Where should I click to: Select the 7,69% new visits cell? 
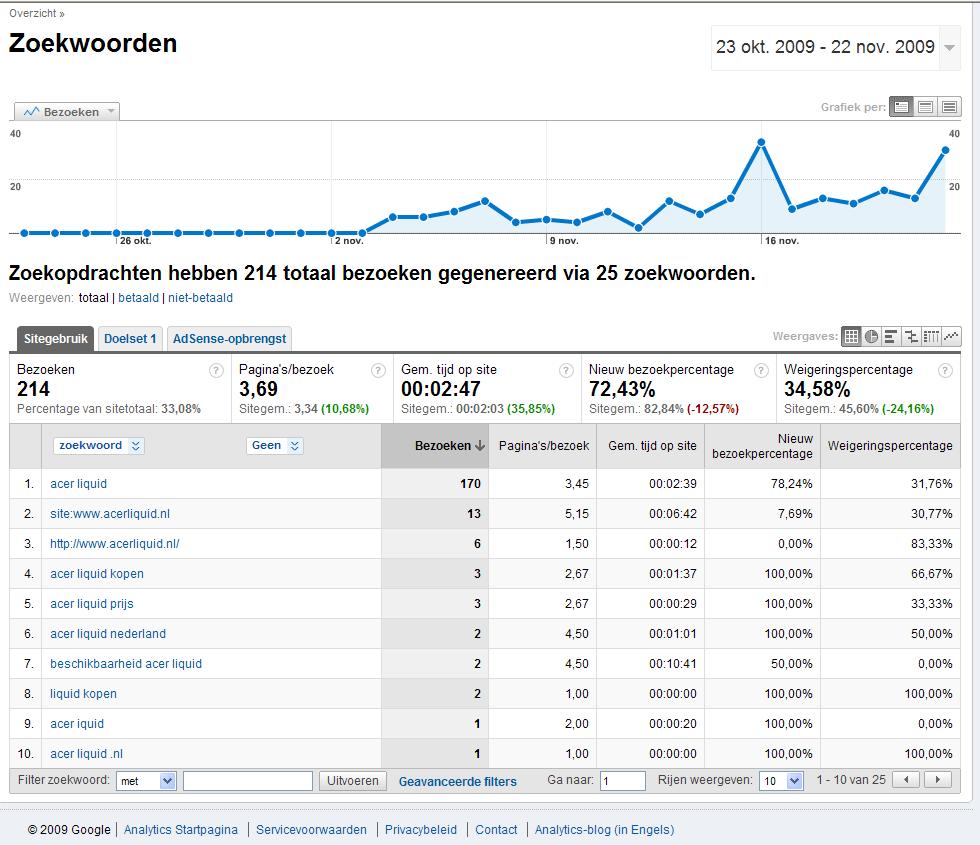762,514
